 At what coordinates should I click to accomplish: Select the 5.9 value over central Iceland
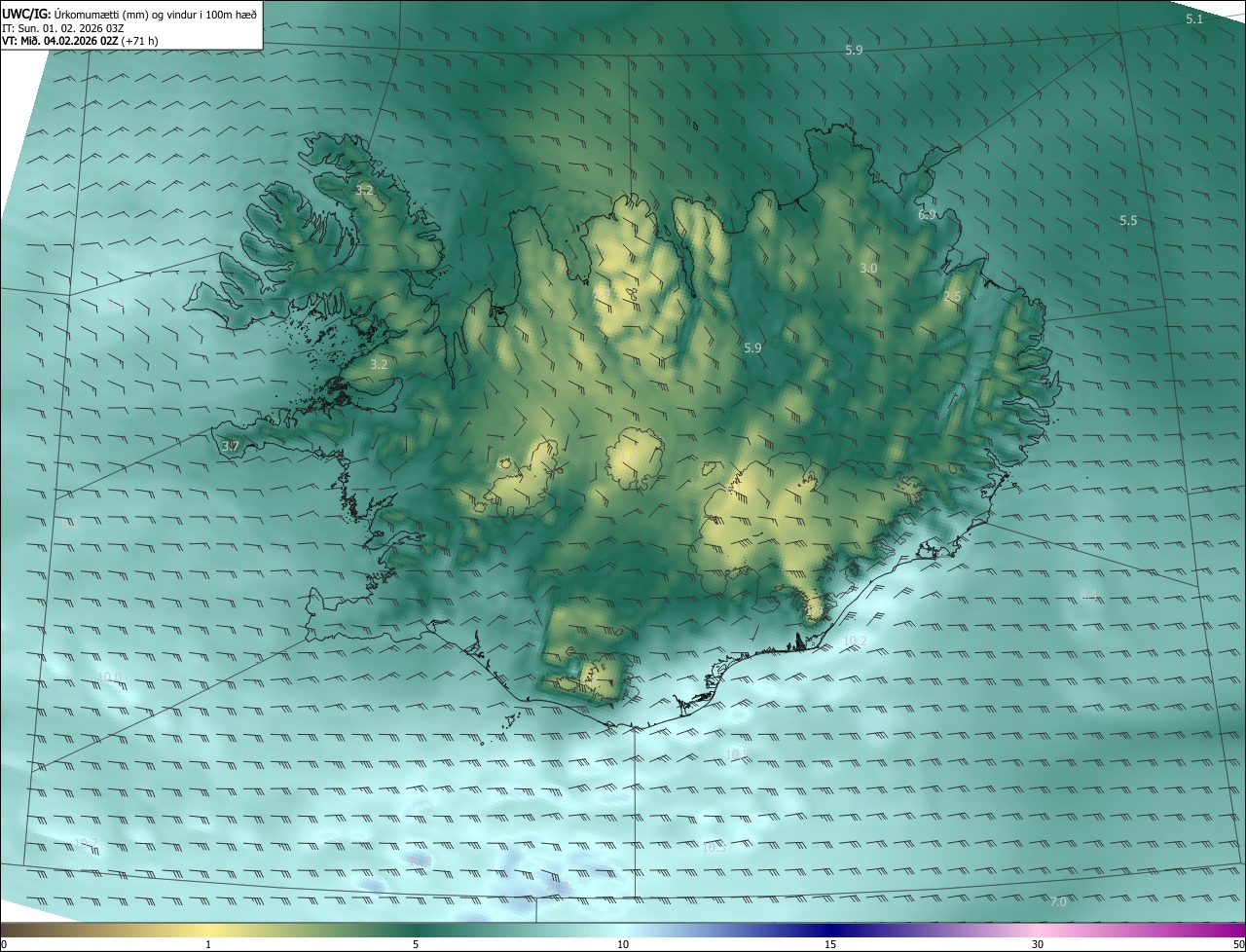pos(752,348)
